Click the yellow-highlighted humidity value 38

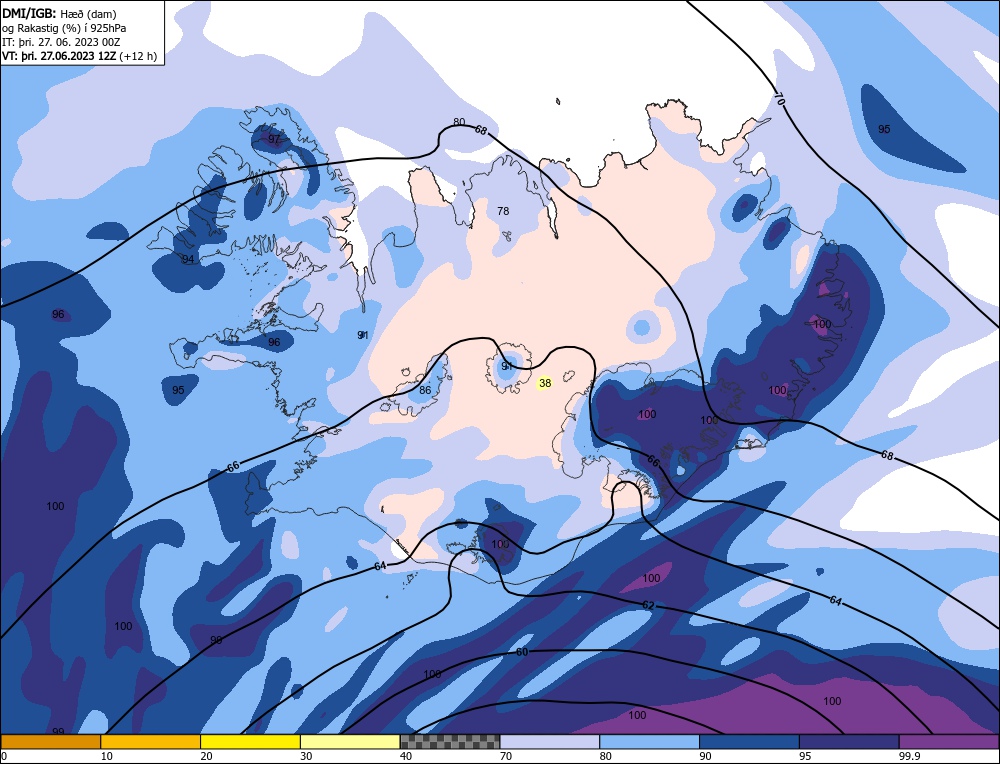tap(545, 383)
